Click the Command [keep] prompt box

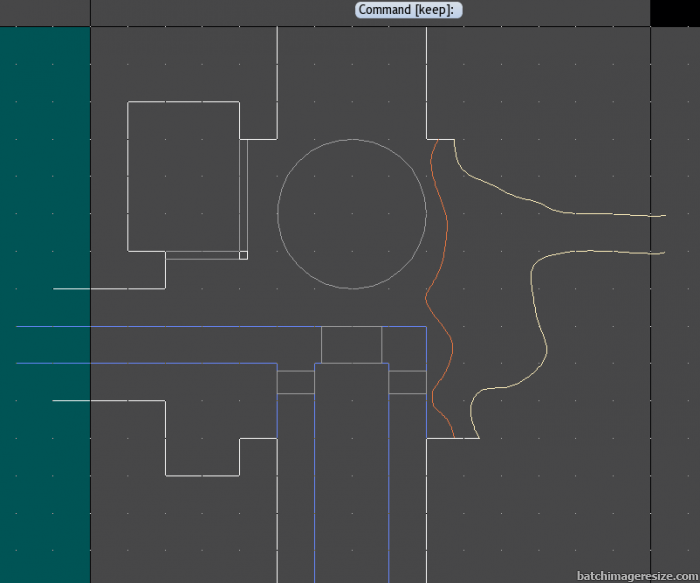410,9
